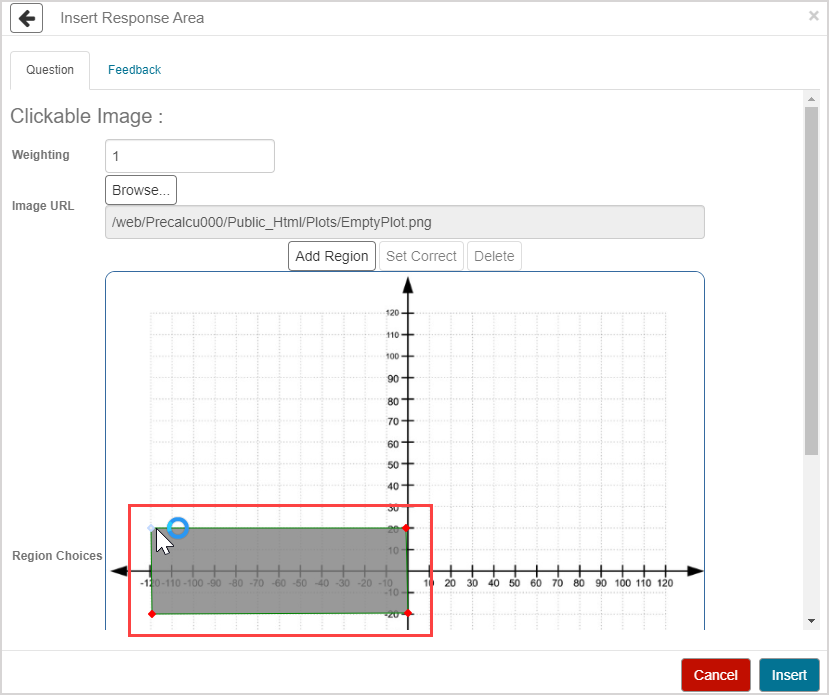This screenshot has width=829, height=695.
Task: Click the scroll down arrow
Action: coord(811,621)
